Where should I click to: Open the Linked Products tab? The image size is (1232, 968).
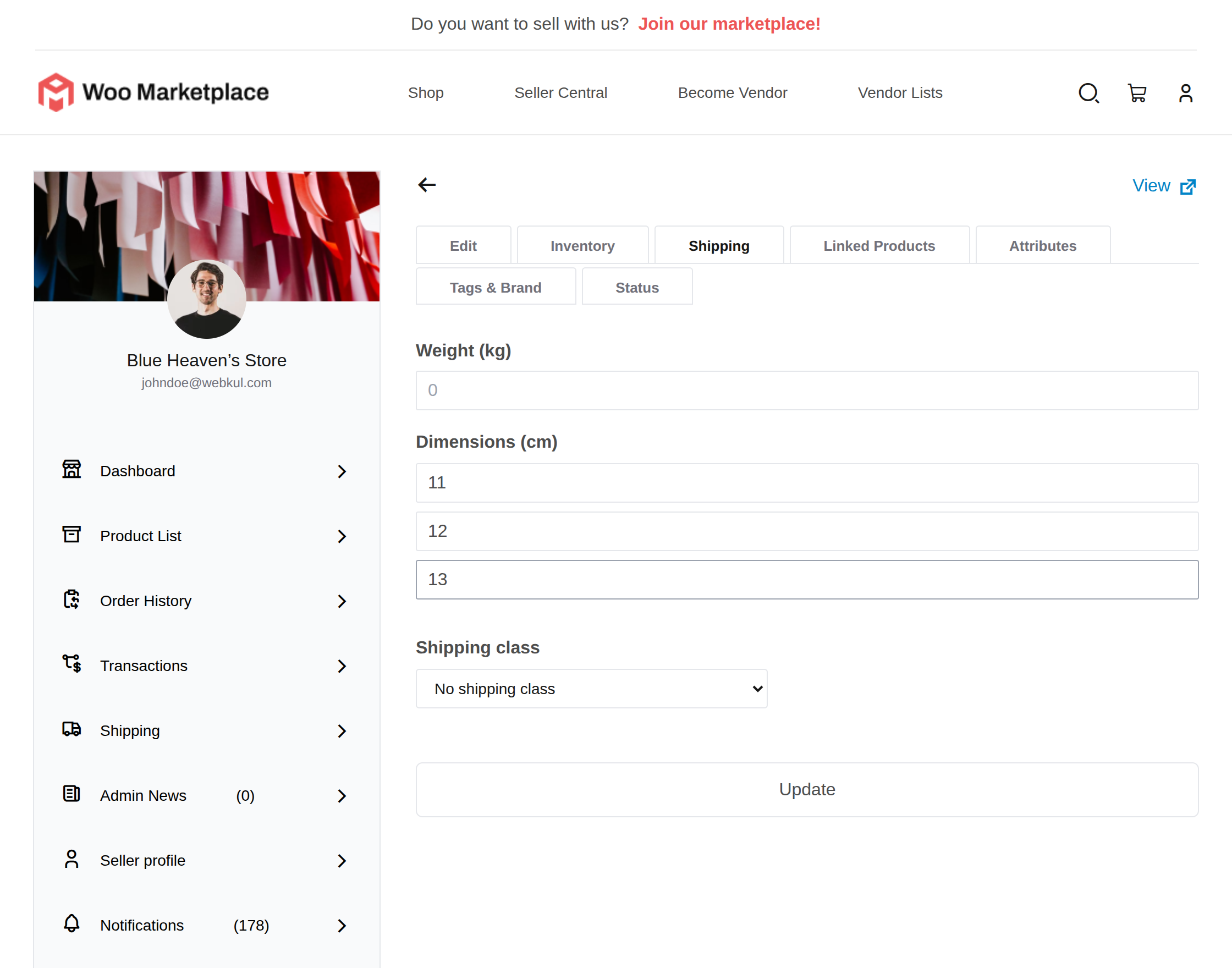pos(878,246)
